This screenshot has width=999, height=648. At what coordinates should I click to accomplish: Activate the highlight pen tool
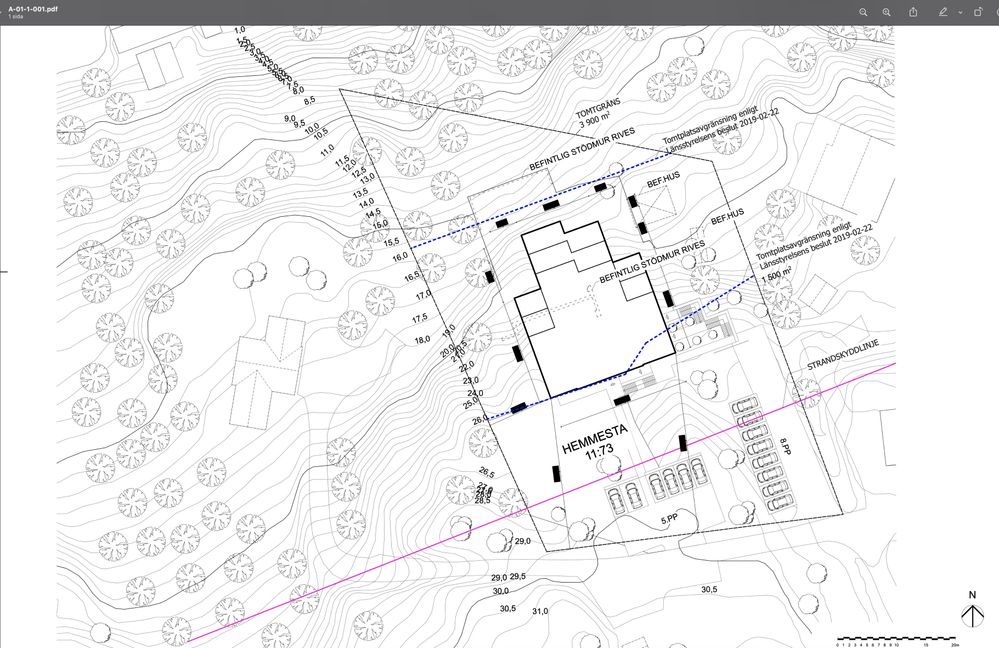tap(943, 12)
